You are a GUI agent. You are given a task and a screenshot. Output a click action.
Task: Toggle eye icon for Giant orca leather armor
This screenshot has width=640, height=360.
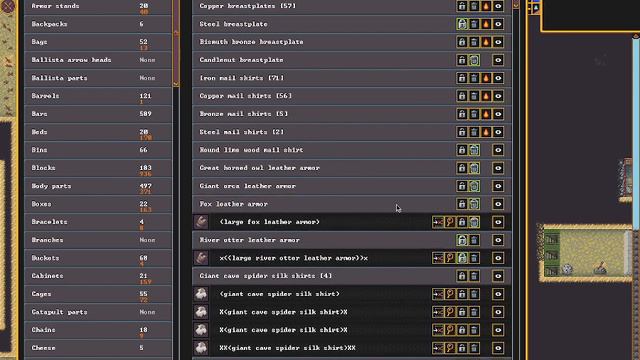[498, 186]
